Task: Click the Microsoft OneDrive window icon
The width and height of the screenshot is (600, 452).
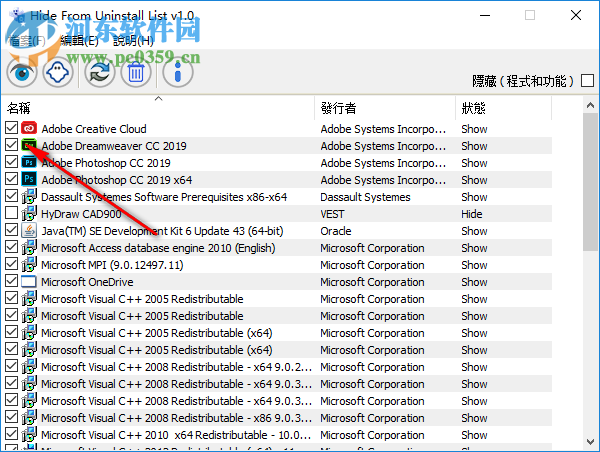Action: 29,281
